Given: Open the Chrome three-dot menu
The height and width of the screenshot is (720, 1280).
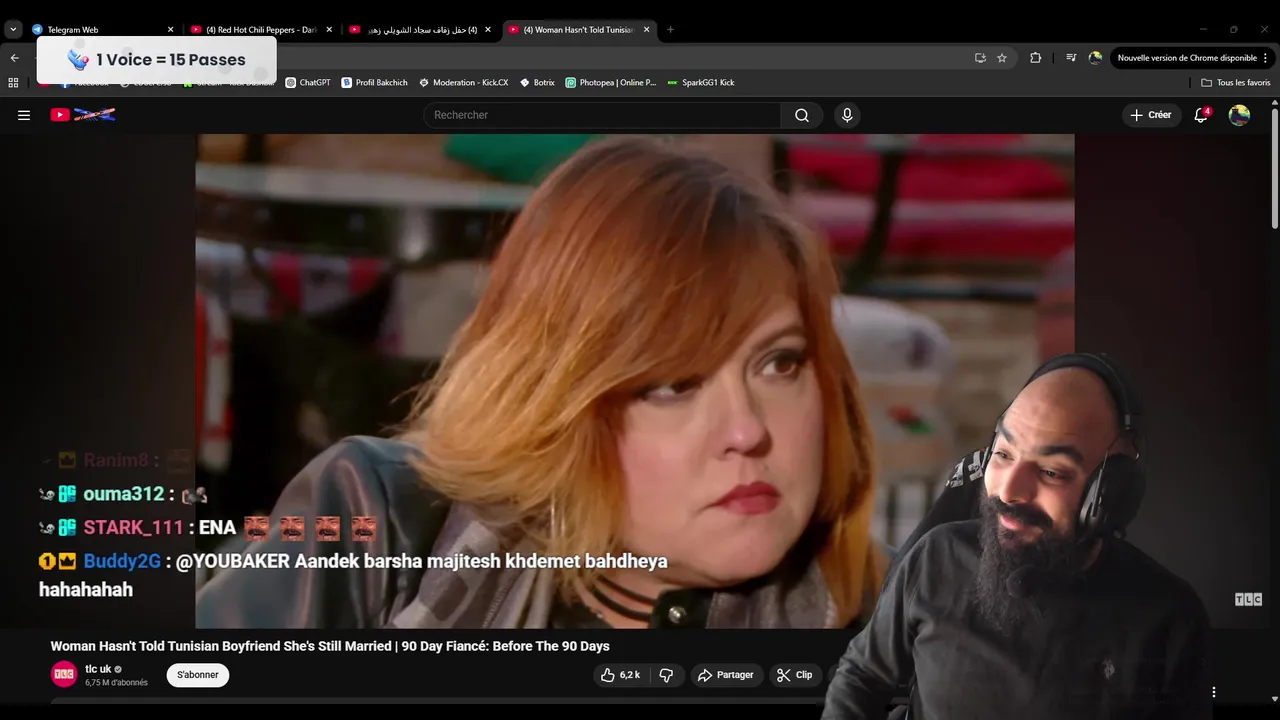Looking at the screenshot, I should (1266, 58).
